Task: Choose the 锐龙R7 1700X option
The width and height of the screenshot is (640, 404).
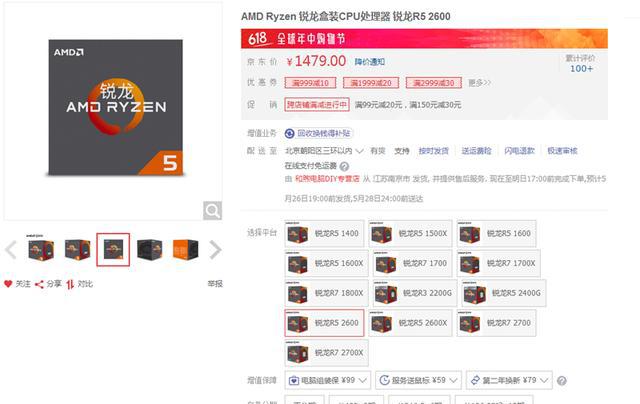Action: 499,263
